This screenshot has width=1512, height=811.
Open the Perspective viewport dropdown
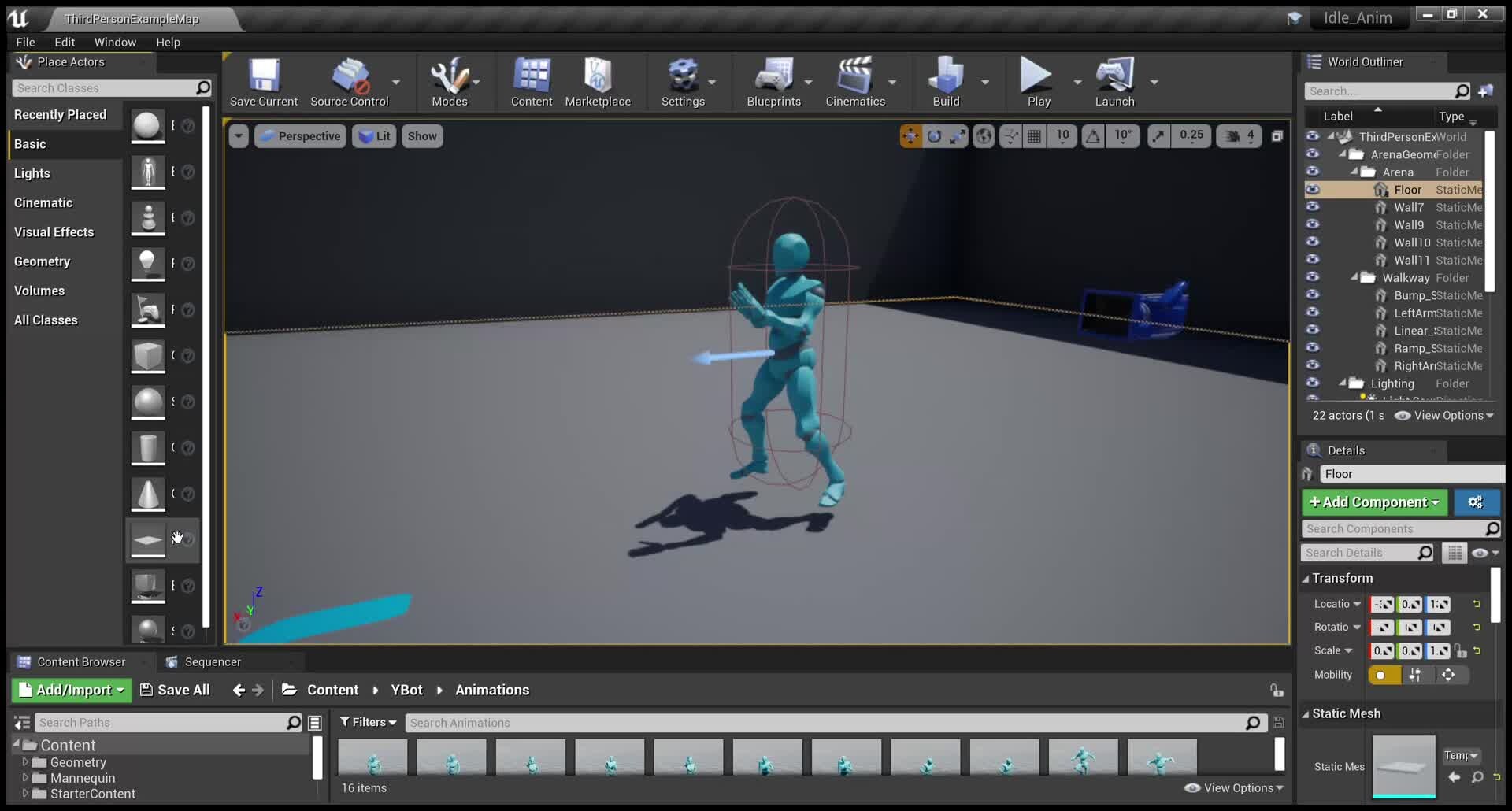pos(299,135)
